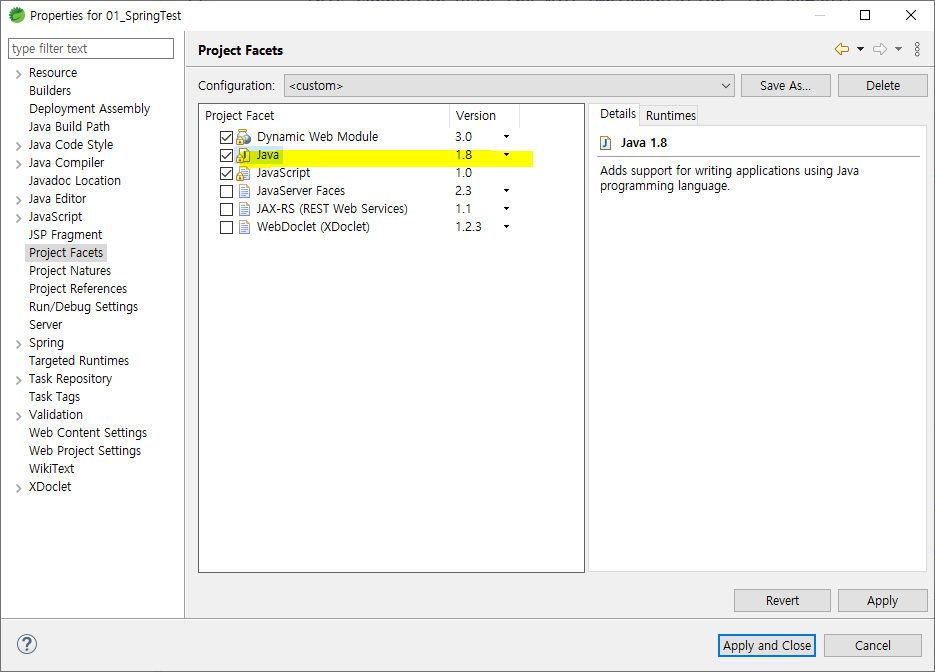Viewport: 935px width, 672px height.
Task: Click the JavaServer Faces document icon
Action: (244, 191)
